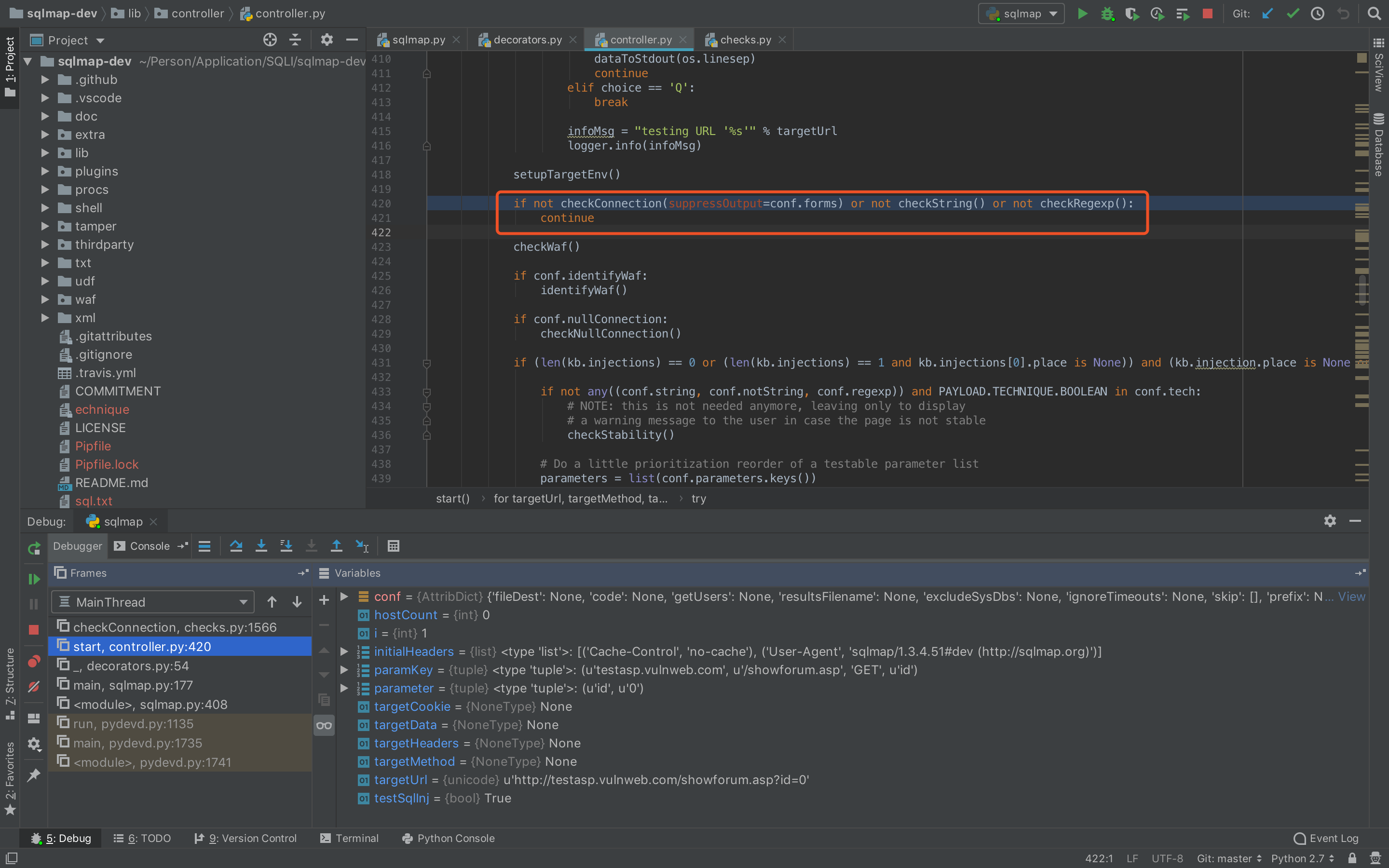Rerun sqlmap with the green rerun icon
Screen dimensions: 1389x868
(34, 548)
